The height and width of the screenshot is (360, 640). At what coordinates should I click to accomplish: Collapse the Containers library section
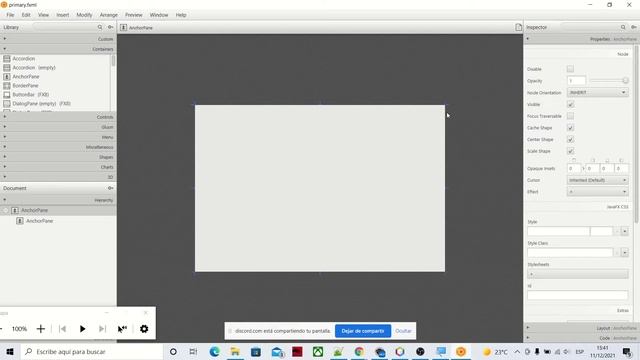(x=58, y=49)
